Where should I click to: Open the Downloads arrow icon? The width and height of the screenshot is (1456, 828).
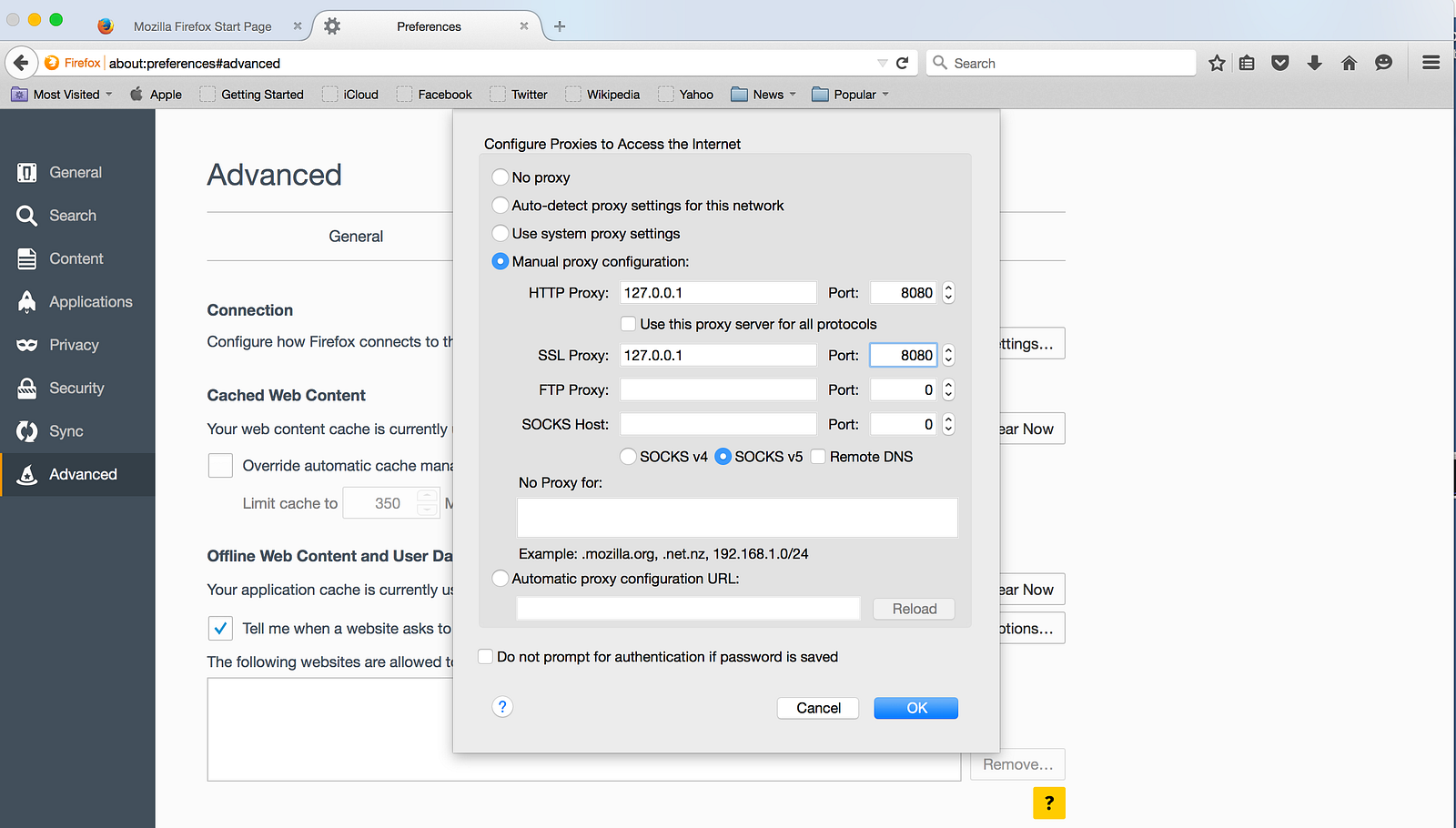tap(1315, 63)
